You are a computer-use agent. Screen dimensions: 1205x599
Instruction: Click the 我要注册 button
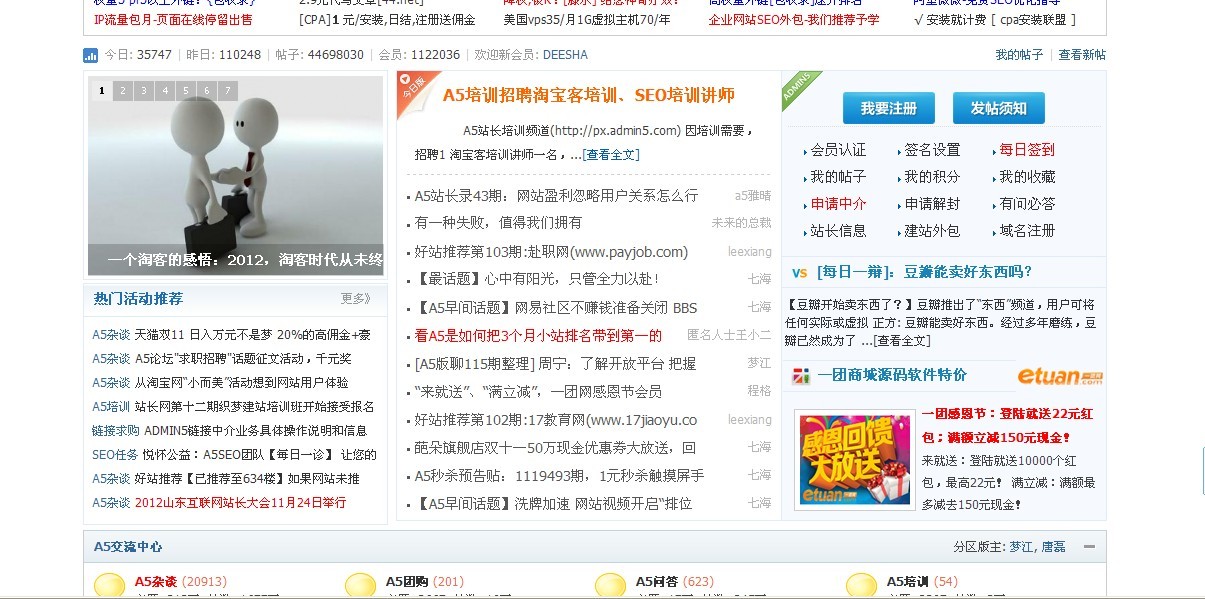(x=888, y=108)
